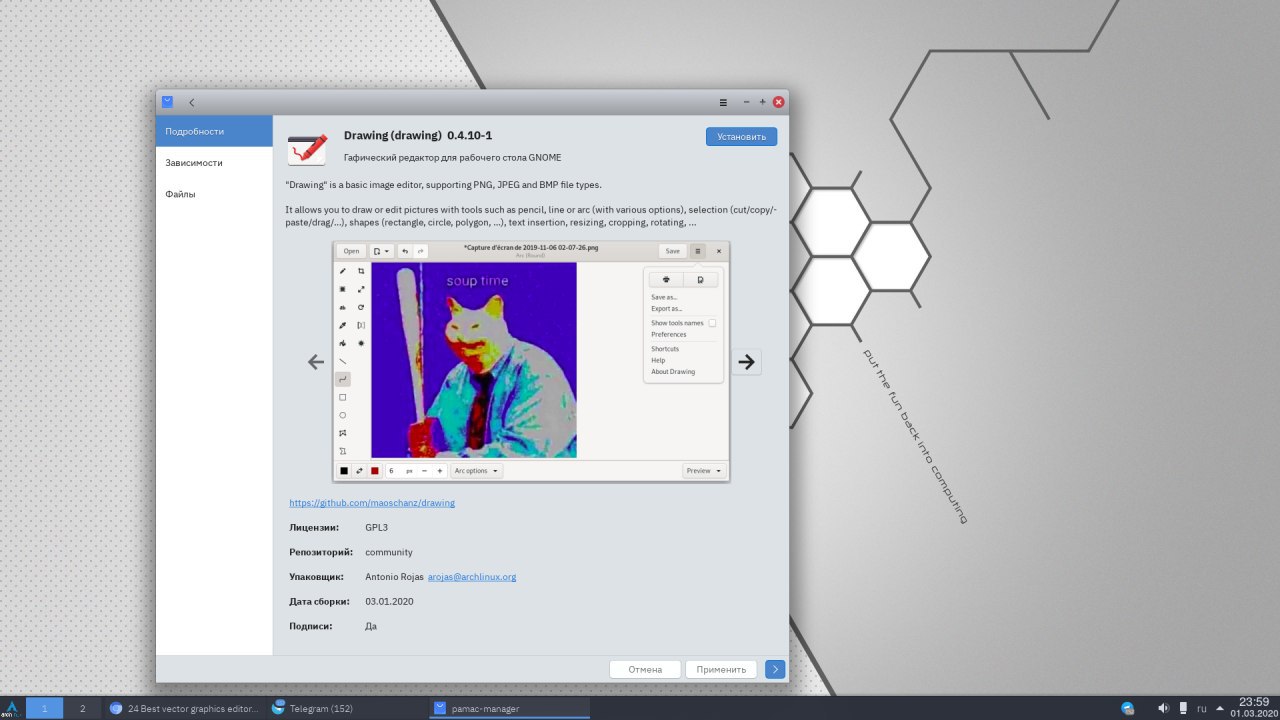The height and width of the screenshot is (720, 1280).
Task: Show previous screenshot with left arrow
Action: pyautogui.click(x=316, y=362)
